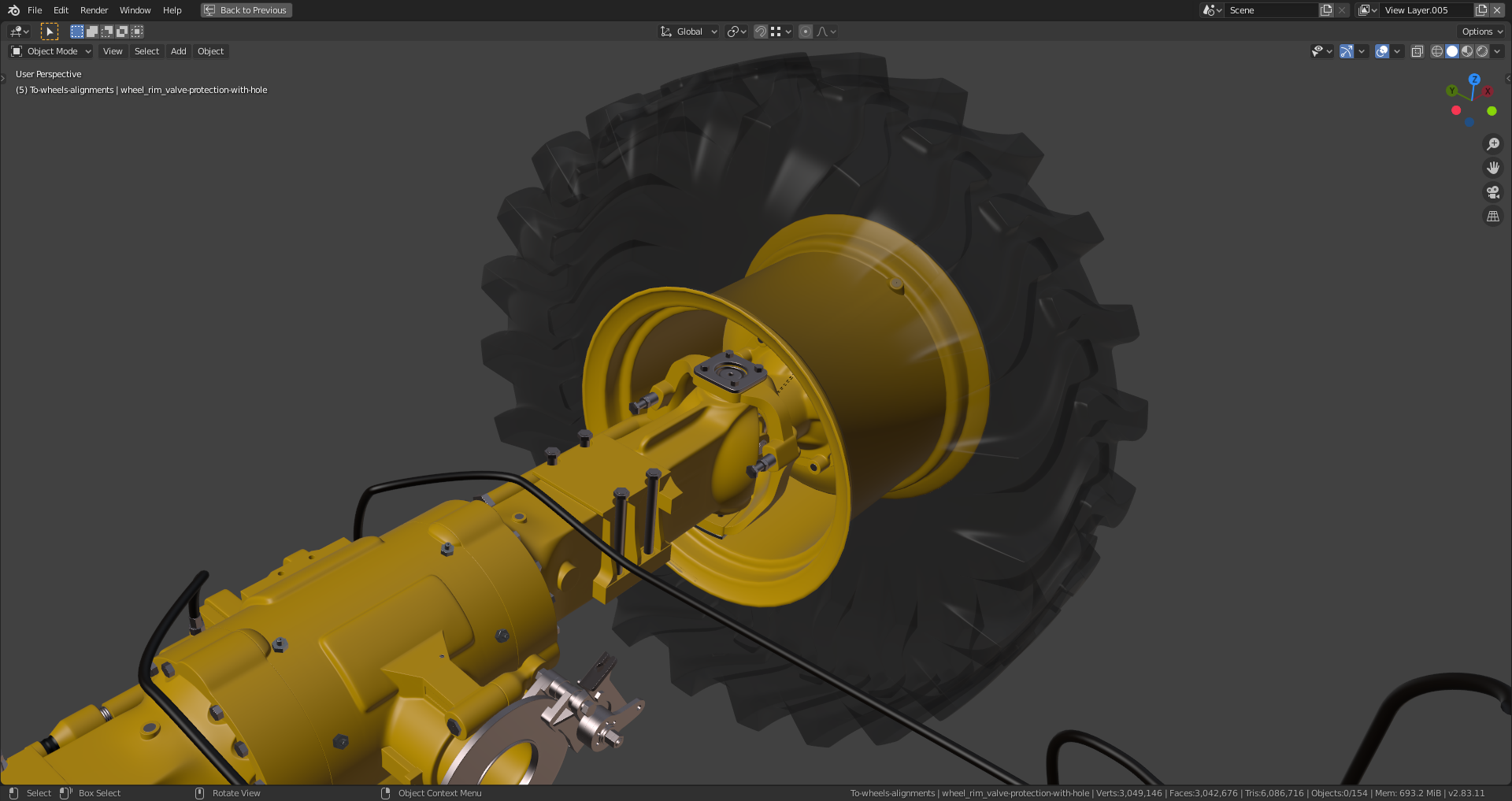Open the scene browse dropdown
The height and width of the screenshot is (801, 1512).
[1212, 10]
